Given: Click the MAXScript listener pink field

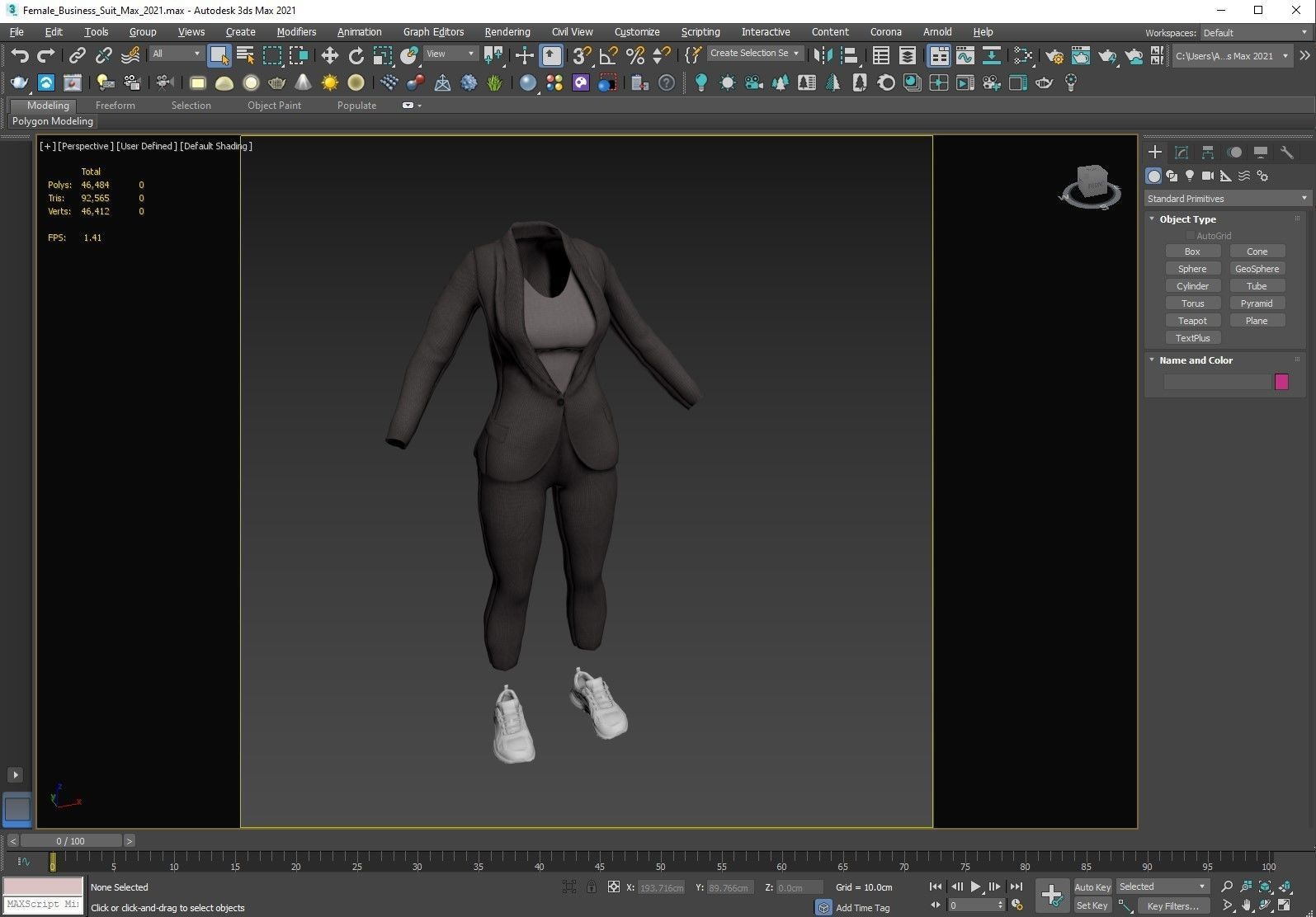Looking at the screenshot, I should [x=43, y=886].
